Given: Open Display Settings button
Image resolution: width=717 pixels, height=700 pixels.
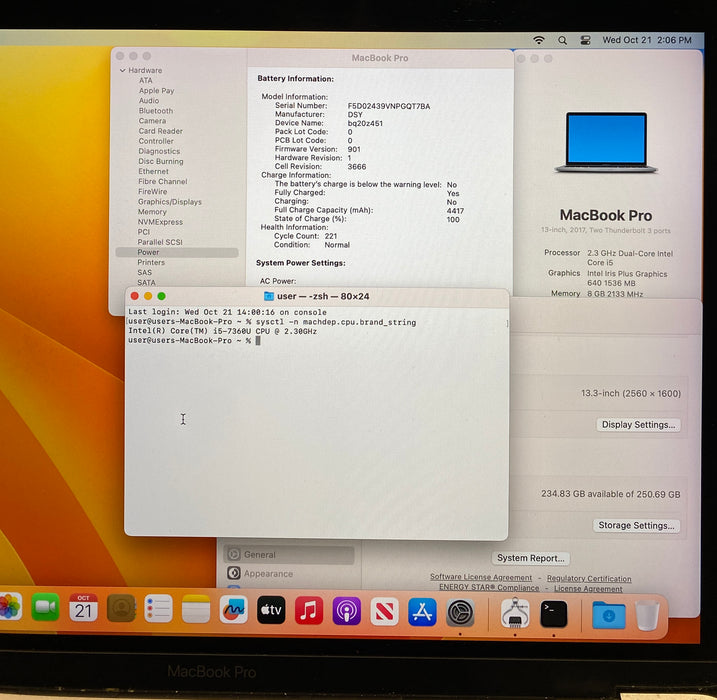Looking at the screenshot, I should coord(638,424).
